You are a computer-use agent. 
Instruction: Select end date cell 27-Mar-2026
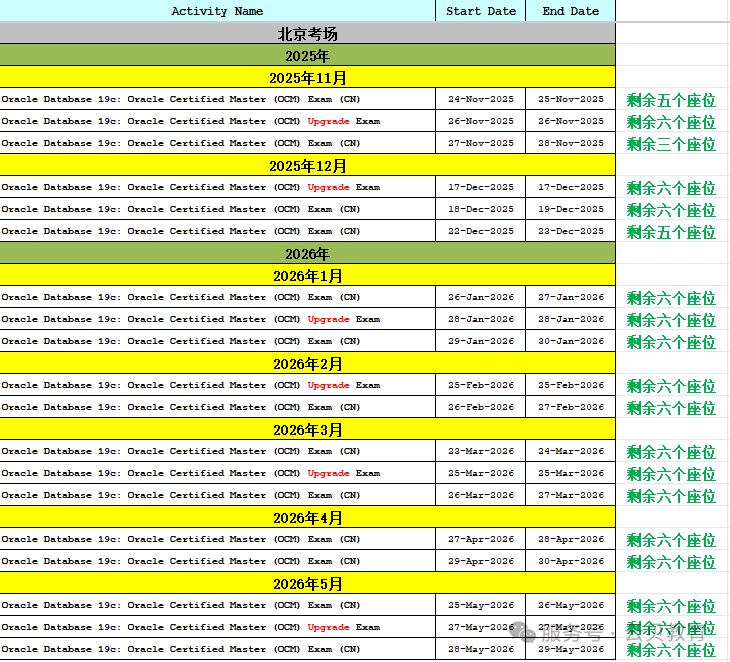coord(570,495)
